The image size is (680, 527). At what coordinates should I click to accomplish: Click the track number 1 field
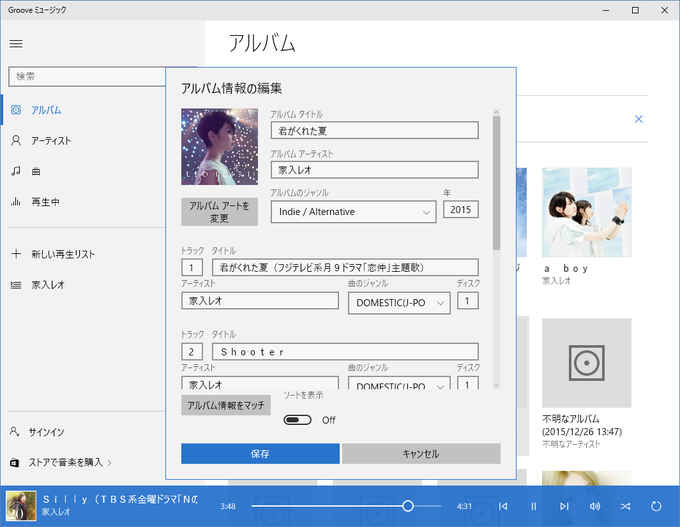click(192, 267)
